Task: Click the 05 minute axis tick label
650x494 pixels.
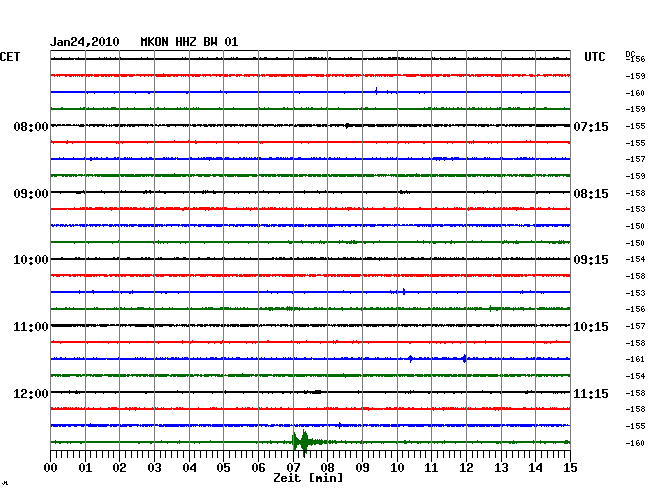Action: click(x=223, y=467)
